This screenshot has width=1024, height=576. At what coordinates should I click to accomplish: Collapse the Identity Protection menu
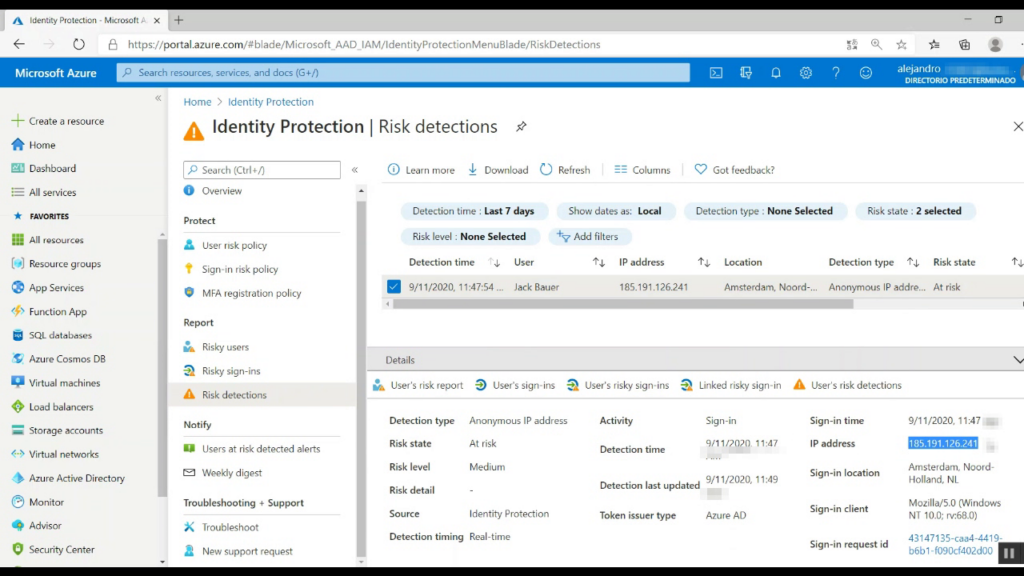(x=355, y=170)
